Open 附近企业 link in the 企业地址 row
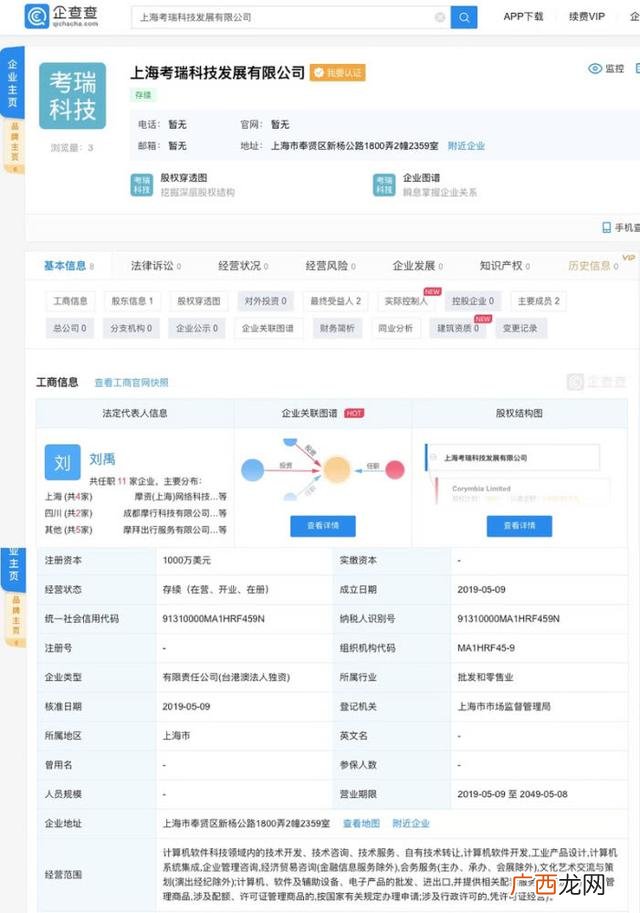This screenshot has height=913, width=640. click(411, 823)
